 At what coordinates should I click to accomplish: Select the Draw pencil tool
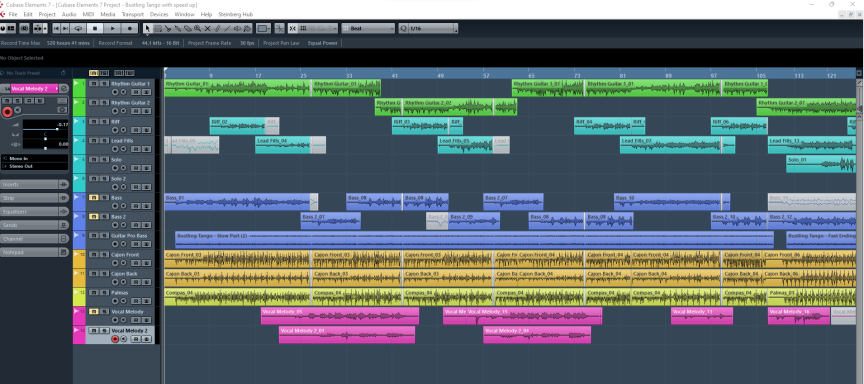(217, 28)
